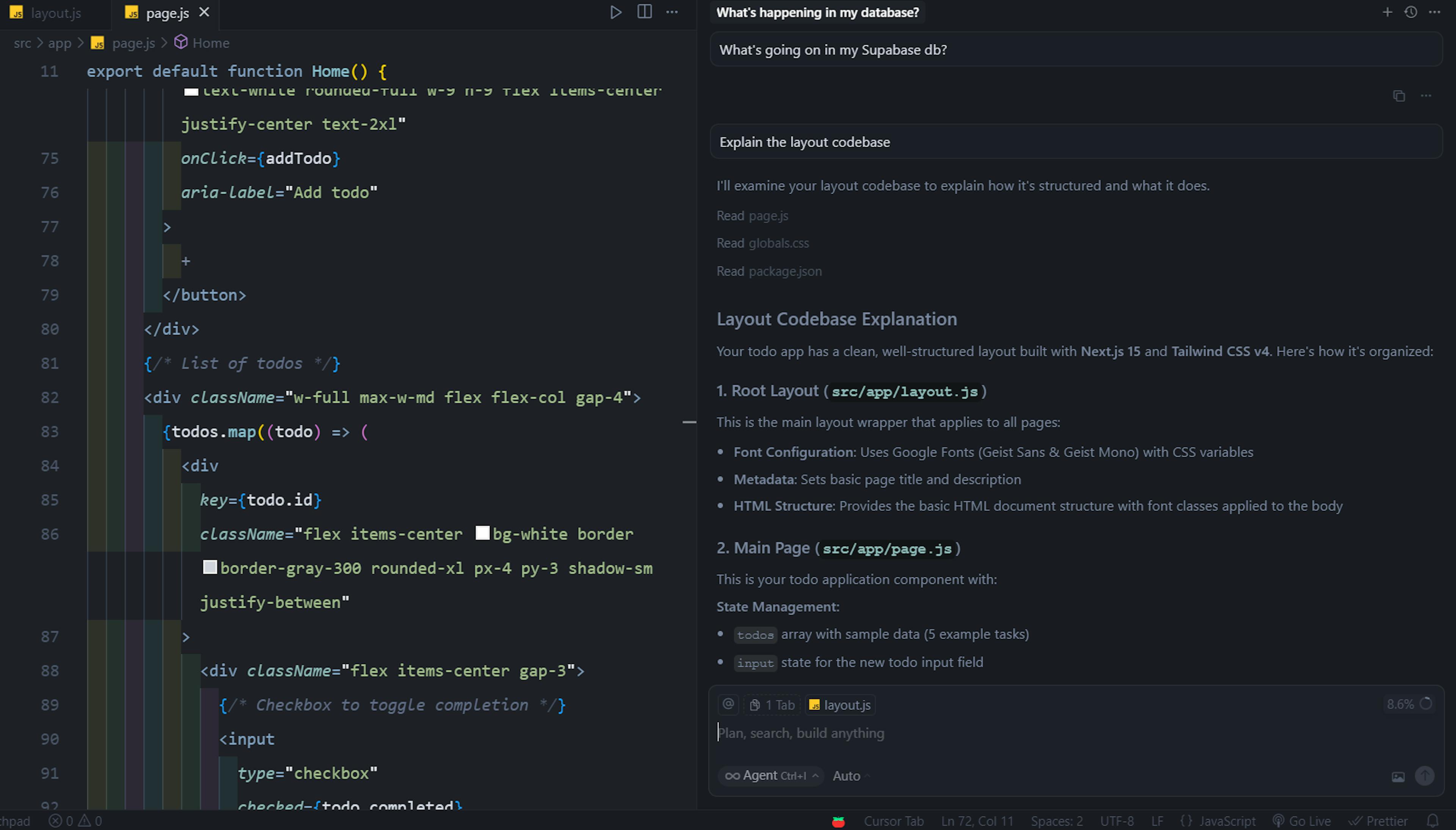Screen dimensions: 1456x830
Task: Click the split editor icon
Action: click(645, 12)
